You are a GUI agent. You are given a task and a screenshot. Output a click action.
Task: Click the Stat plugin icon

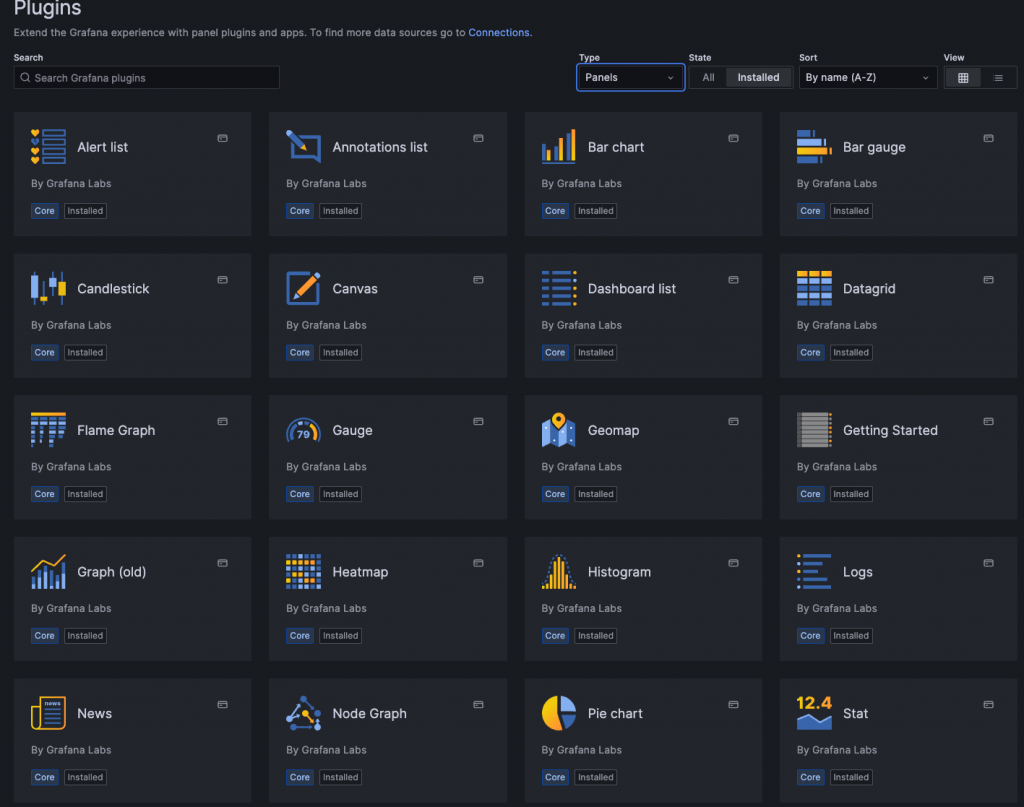pos(814,714)
